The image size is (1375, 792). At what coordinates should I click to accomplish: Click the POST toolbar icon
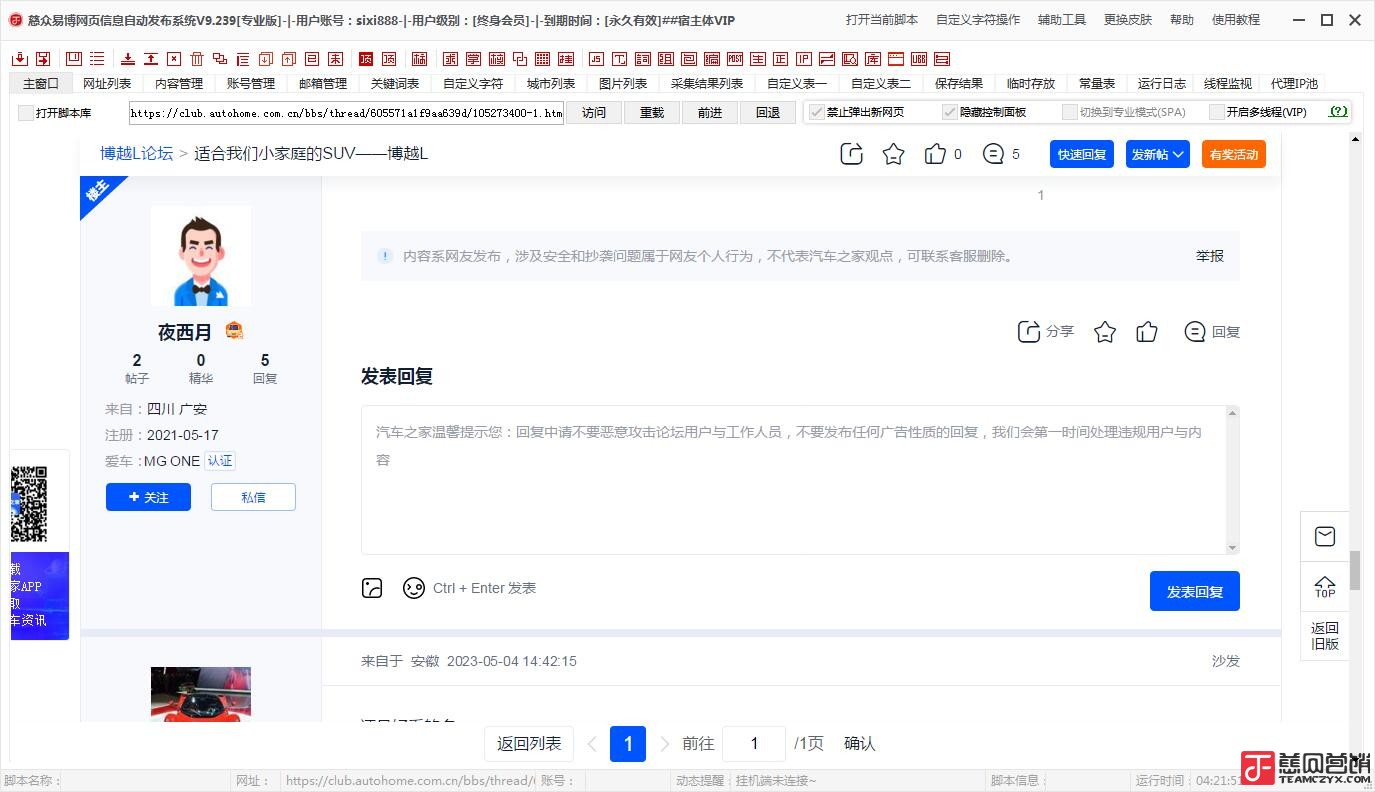735,59
